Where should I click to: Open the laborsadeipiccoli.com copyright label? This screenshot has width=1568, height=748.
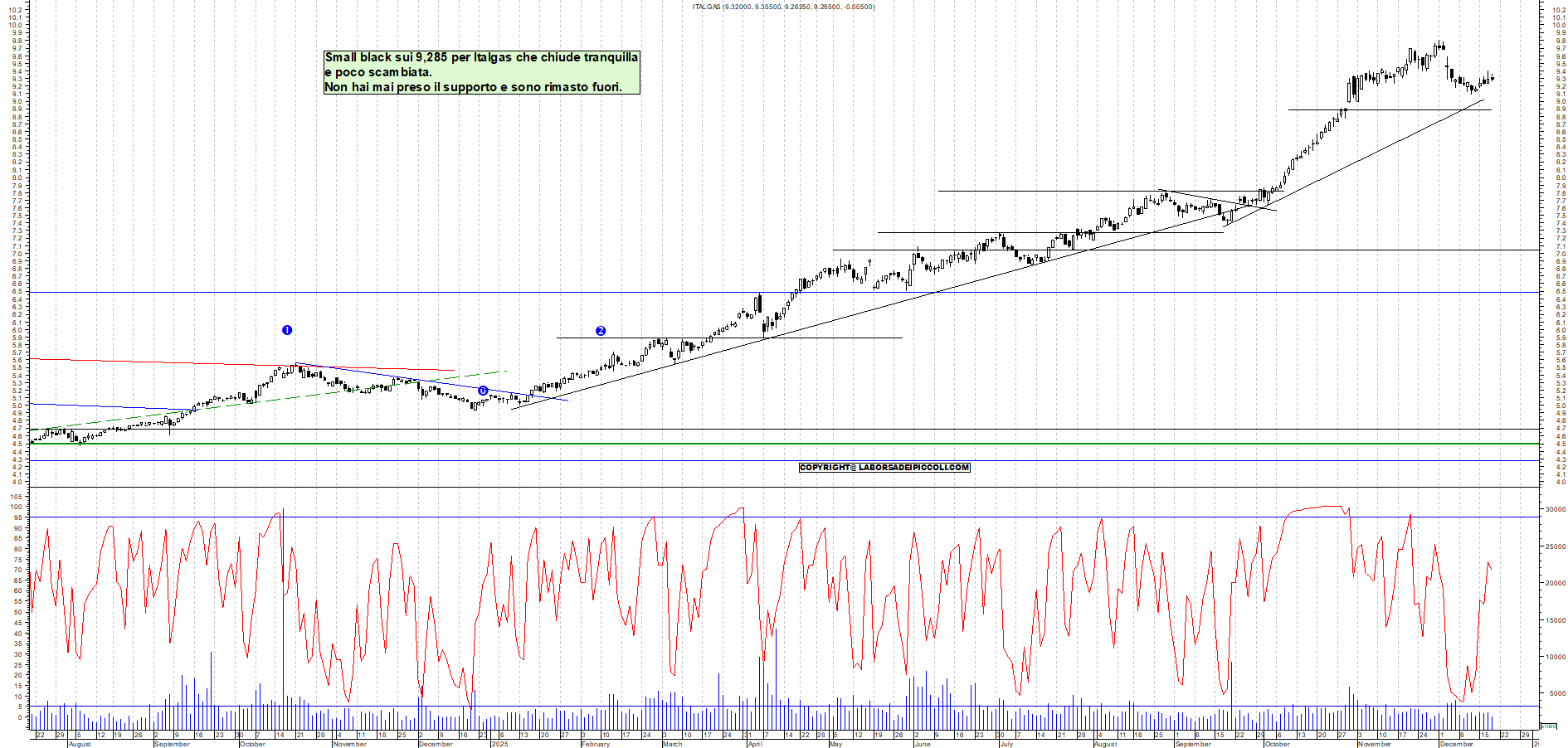tap(884, 468)
